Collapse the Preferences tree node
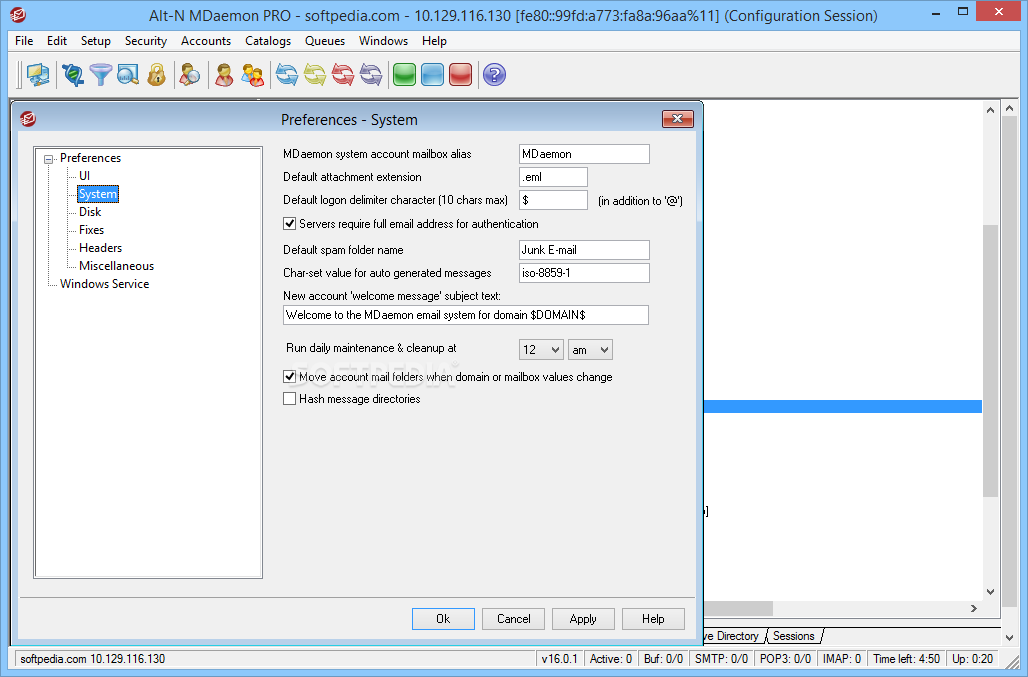Viewport: 1028px width, 677px height. [x=49, y=159]
